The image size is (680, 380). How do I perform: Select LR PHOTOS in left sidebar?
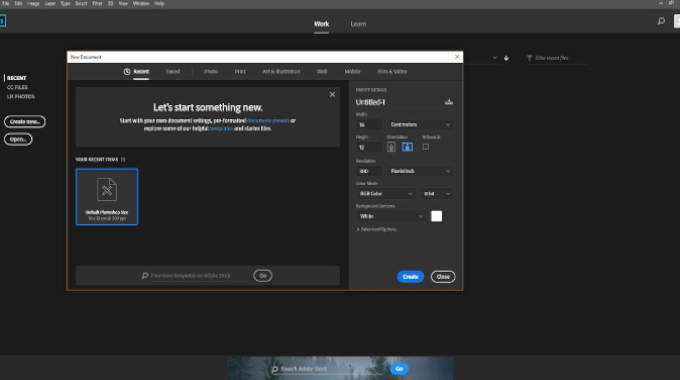21,96
